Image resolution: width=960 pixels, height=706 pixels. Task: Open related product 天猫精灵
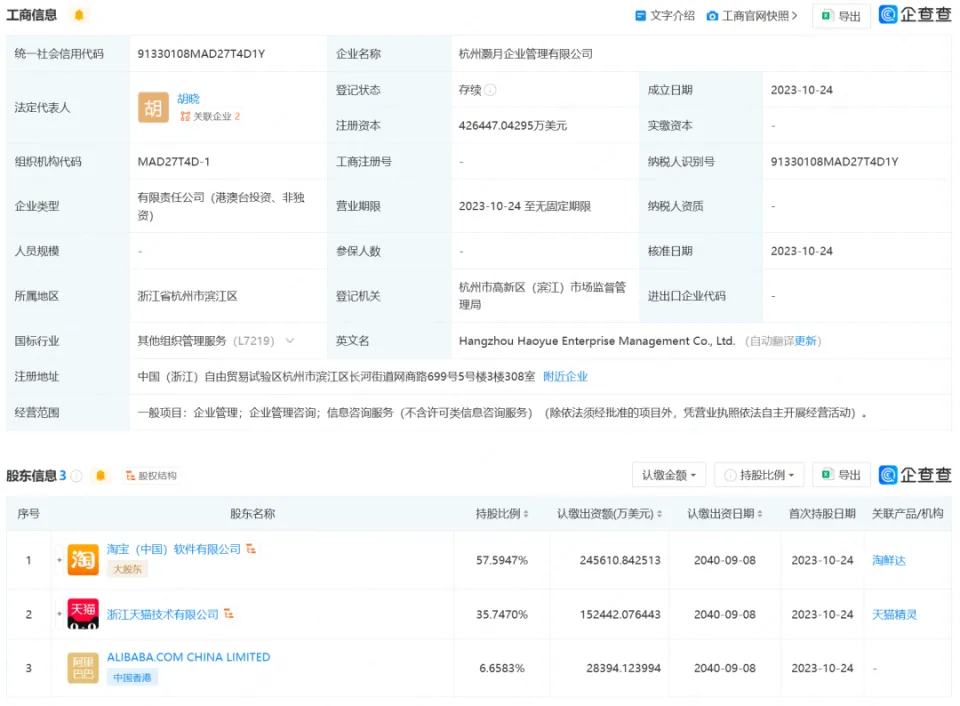point(894,614)
